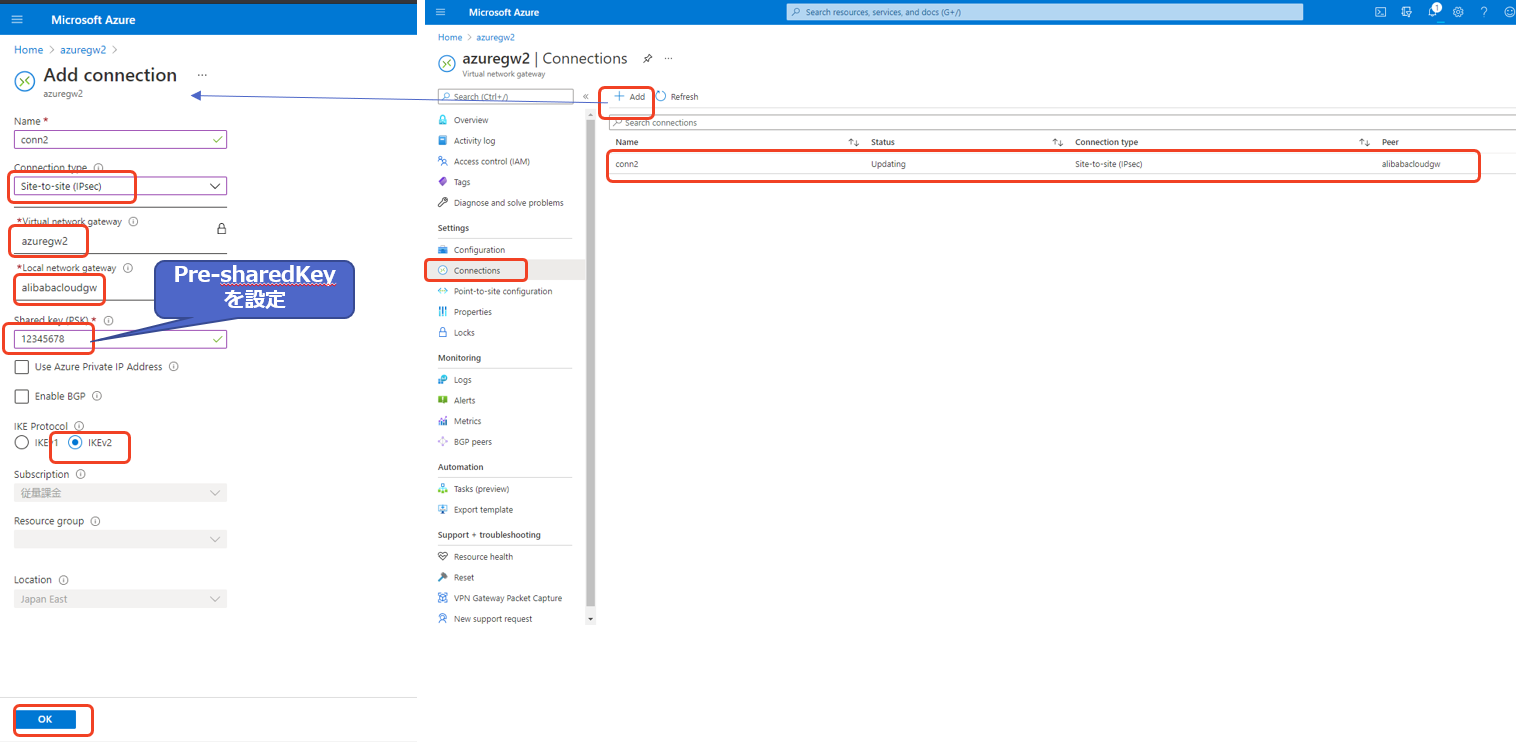Open portal settings gear icon
The height and width of the screenshot is (743, 1533).
[1458, 12]
